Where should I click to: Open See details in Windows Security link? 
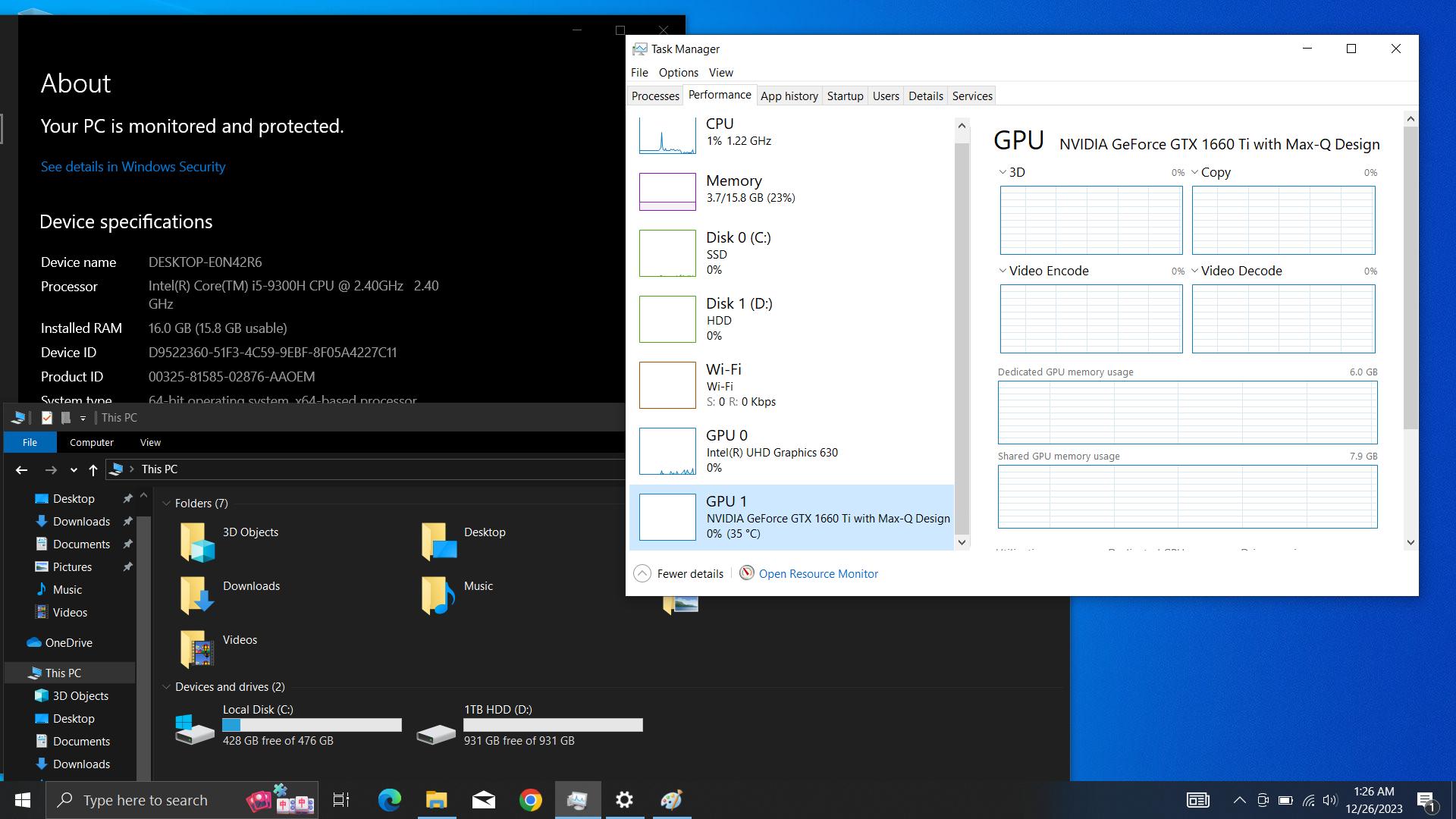coord(133,167)
